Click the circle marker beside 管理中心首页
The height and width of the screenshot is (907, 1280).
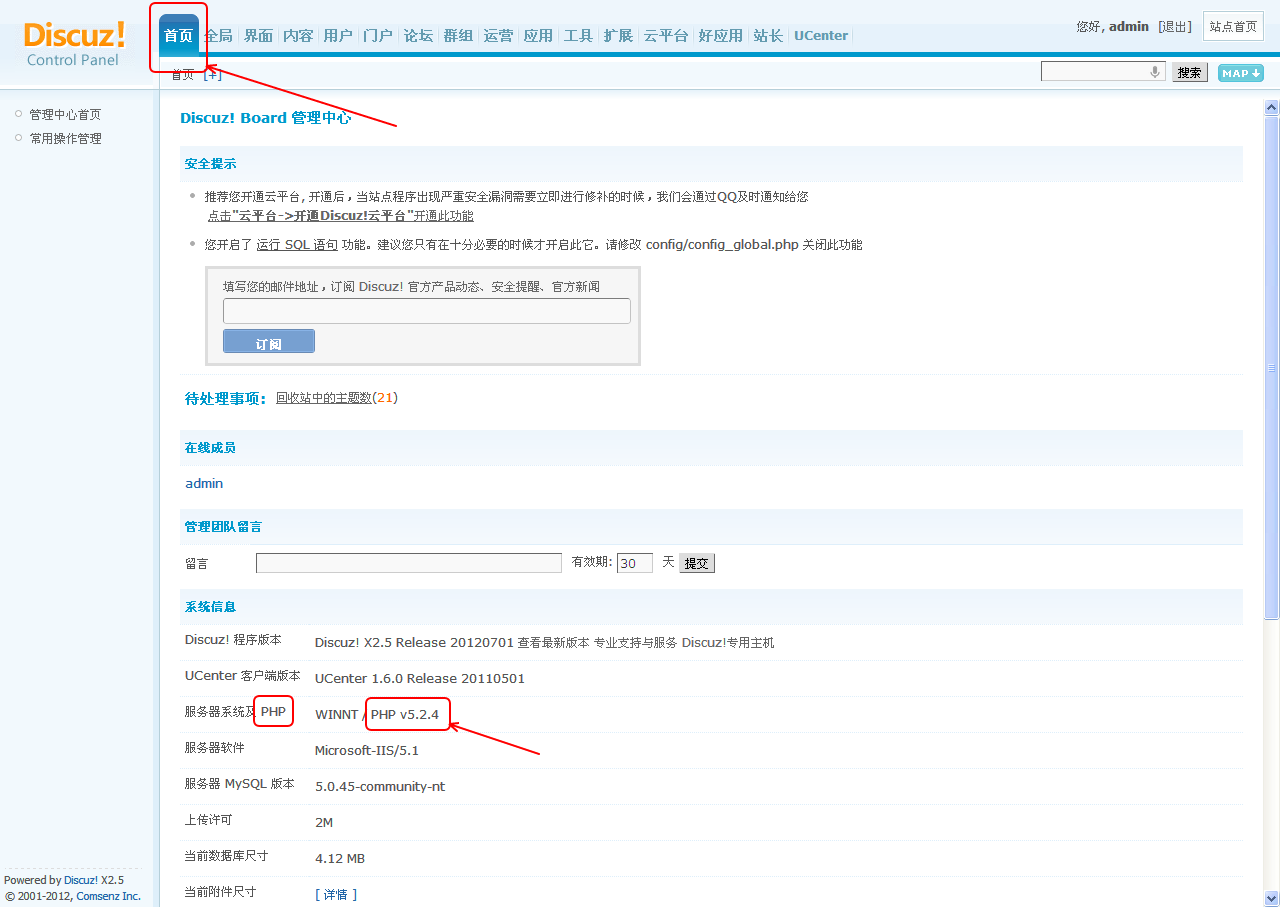point(18,113)
